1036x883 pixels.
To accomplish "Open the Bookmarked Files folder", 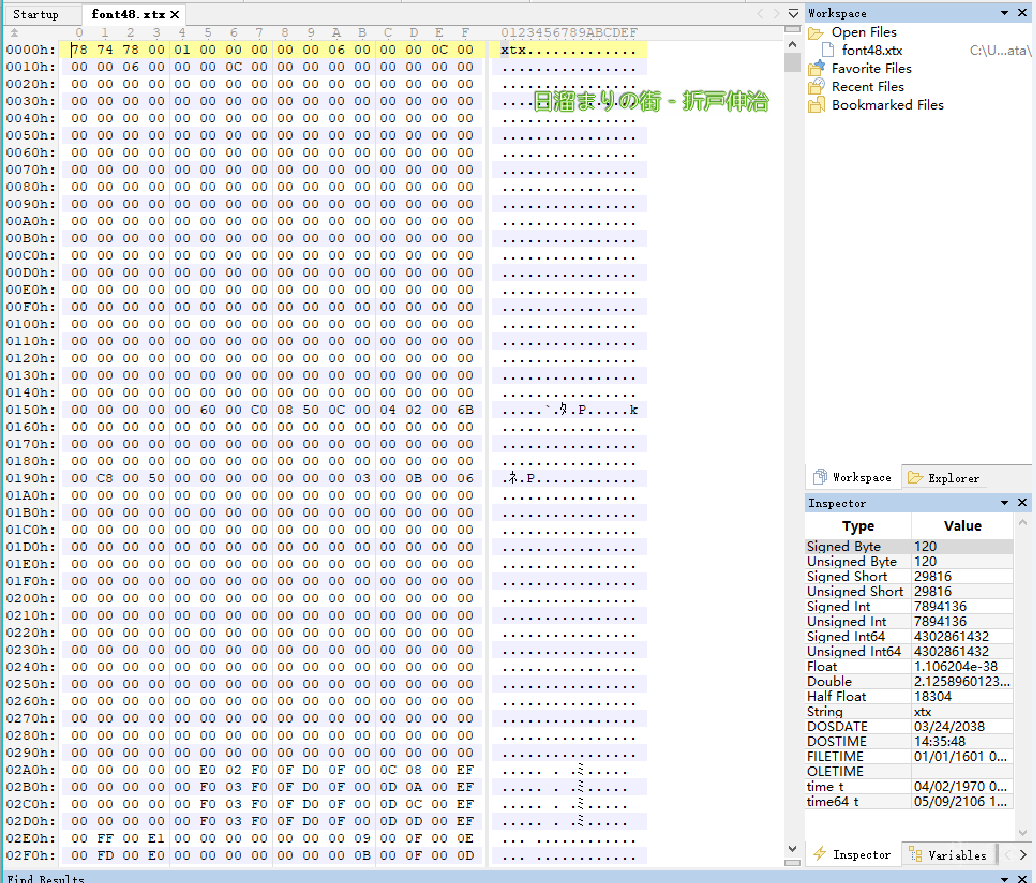I will coord(887,105).
